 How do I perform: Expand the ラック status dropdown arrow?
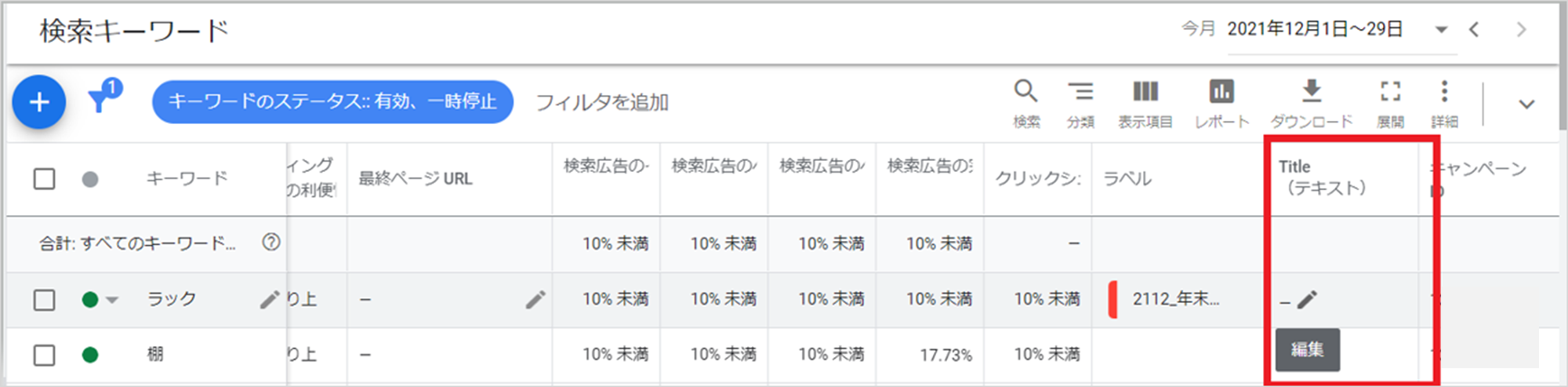112,300
